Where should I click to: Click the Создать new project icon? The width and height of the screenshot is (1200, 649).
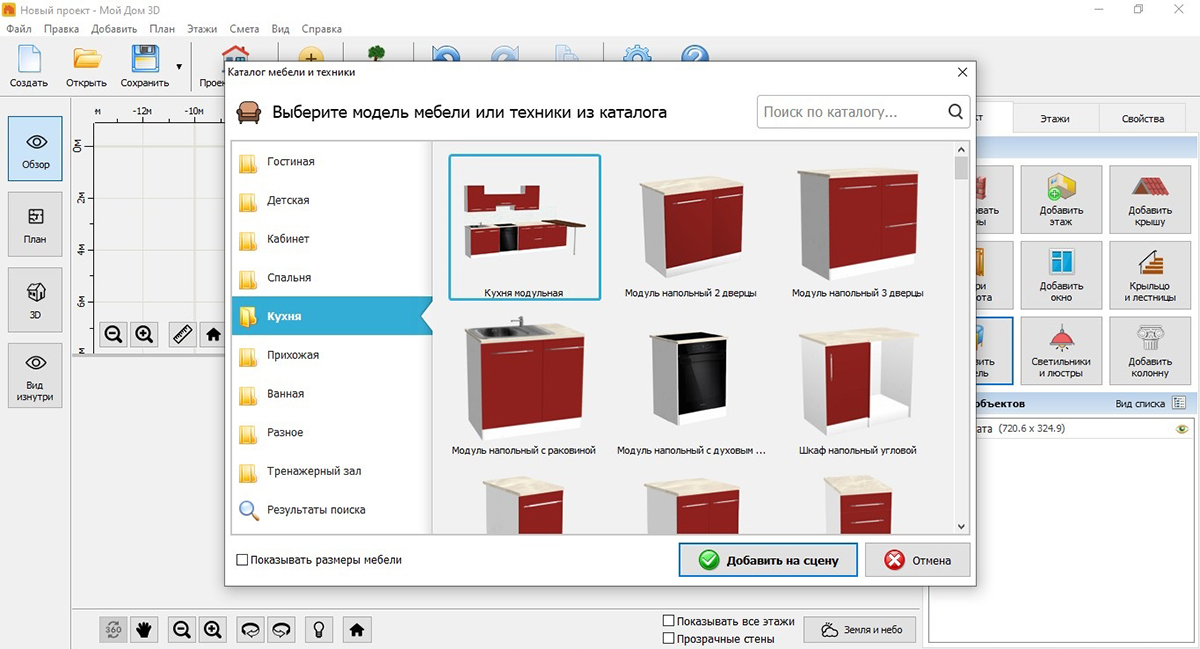(29, 66)
